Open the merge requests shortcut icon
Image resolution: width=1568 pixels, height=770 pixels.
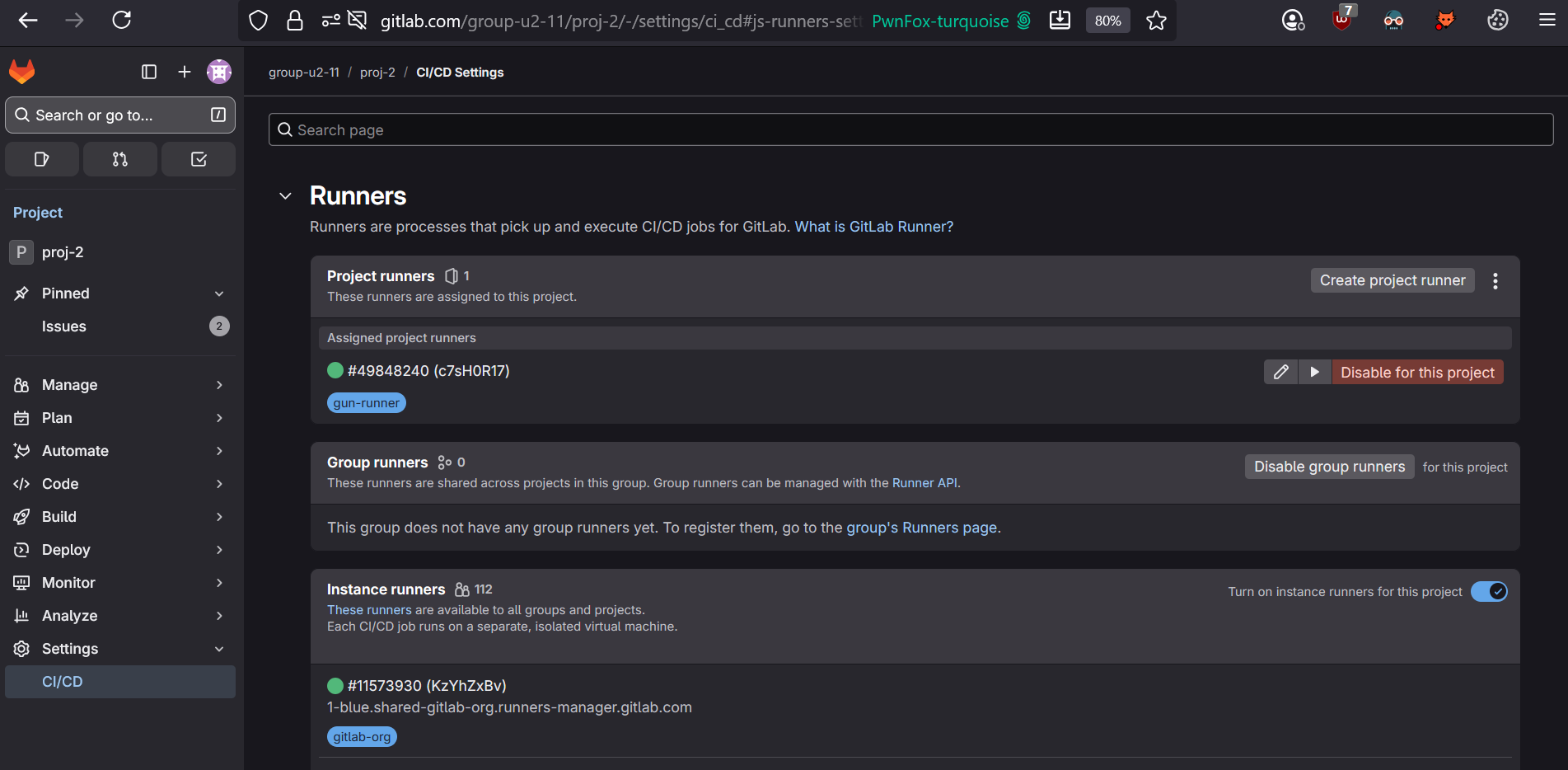point(120,159)
